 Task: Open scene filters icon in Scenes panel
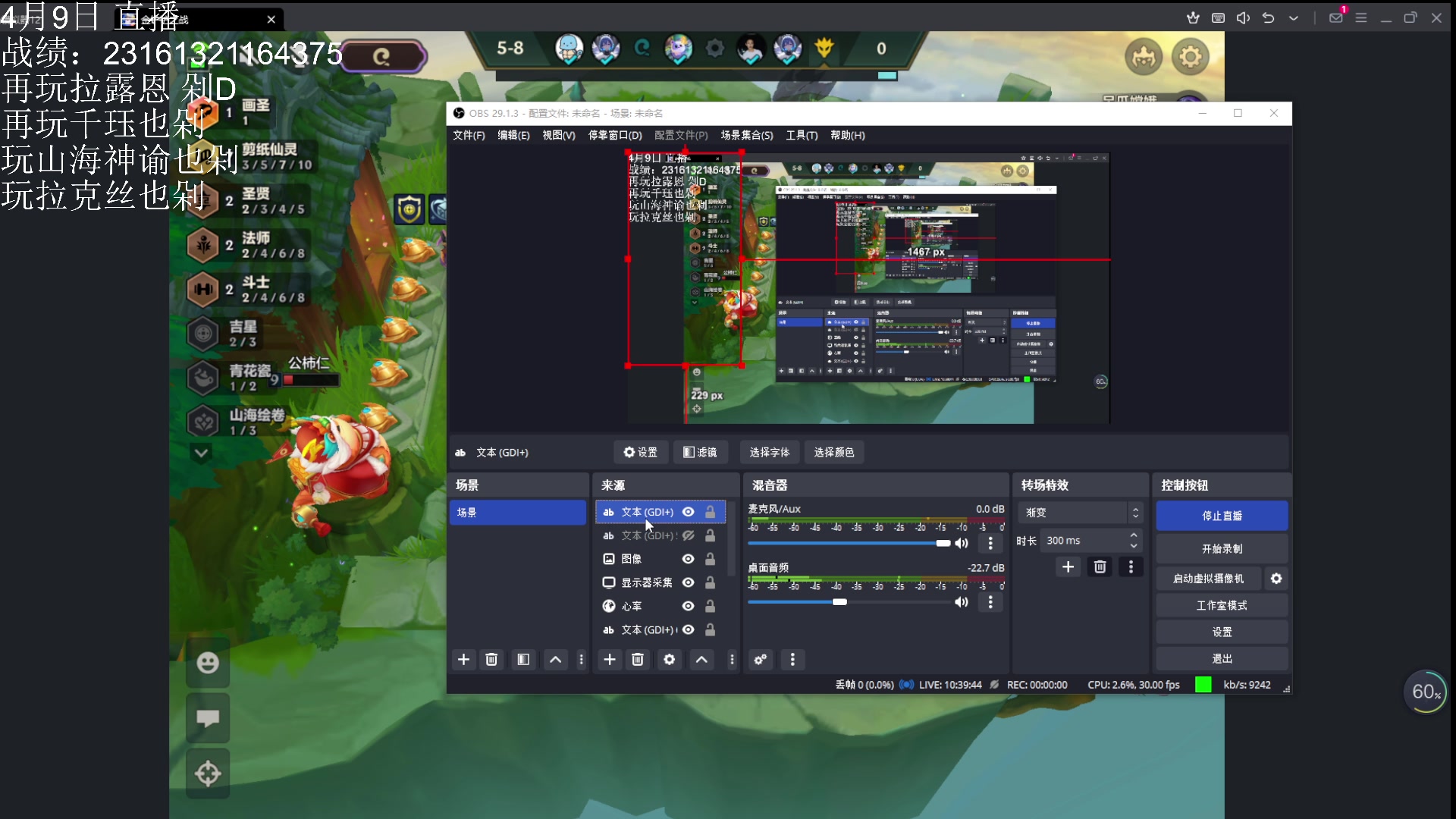[x=523, y=660]
